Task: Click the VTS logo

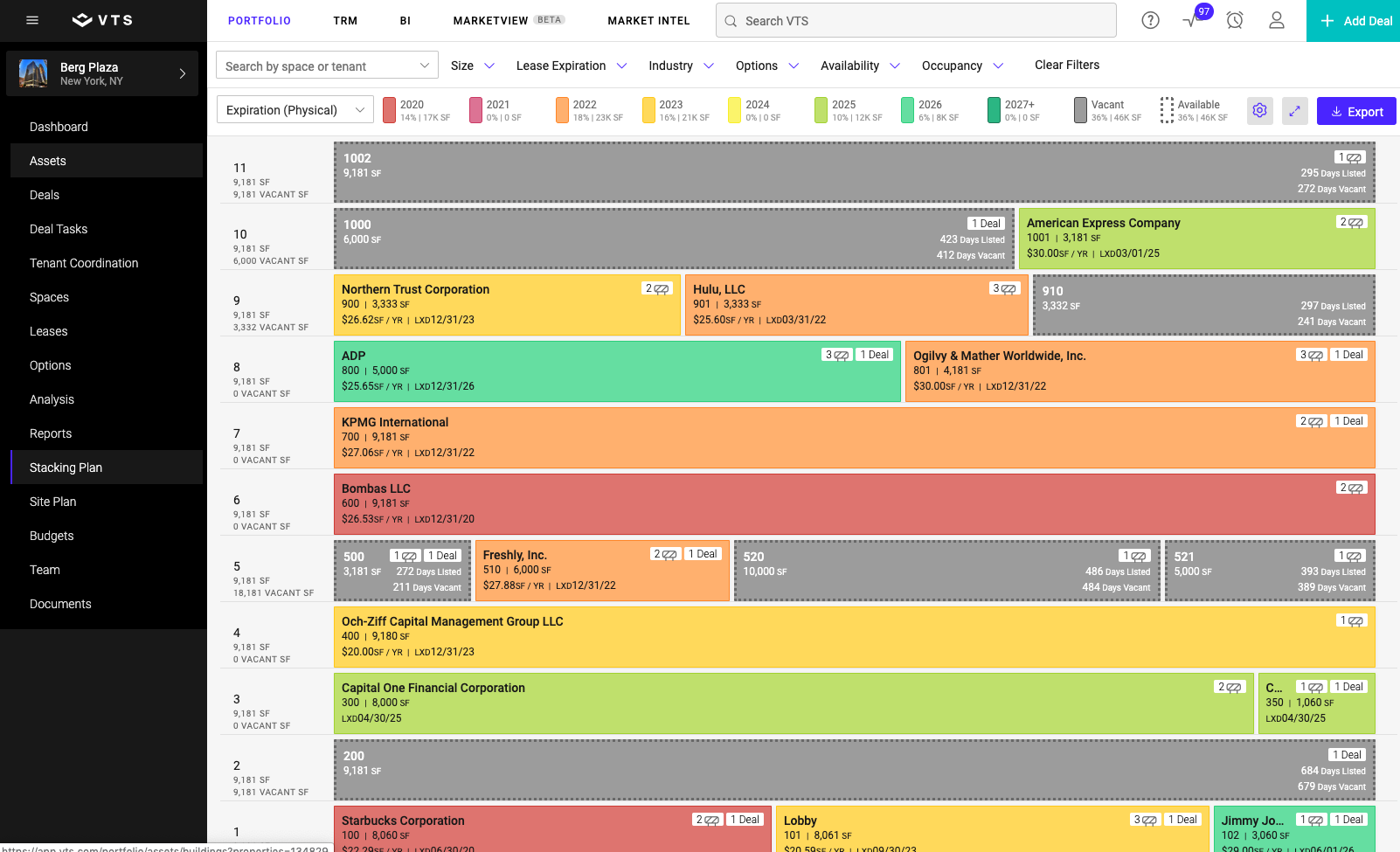Action: pyautogui.click(x=103, y=20)
